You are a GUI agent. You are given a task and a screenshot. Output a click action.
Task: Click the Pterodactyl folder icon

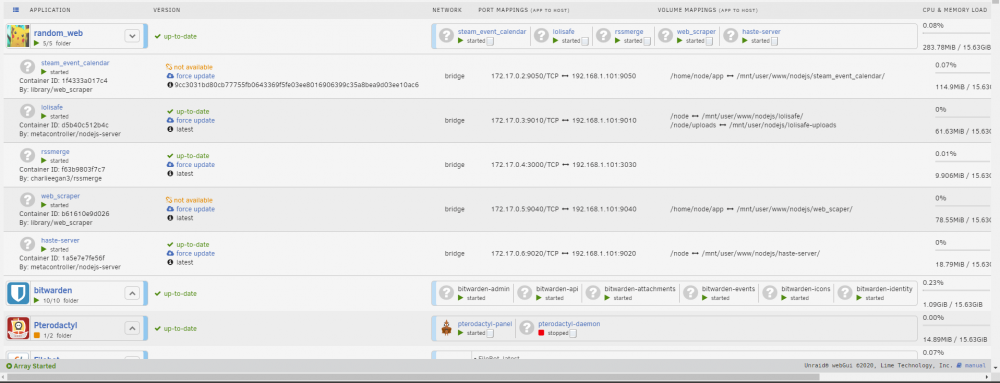click(x=18, y=328)
